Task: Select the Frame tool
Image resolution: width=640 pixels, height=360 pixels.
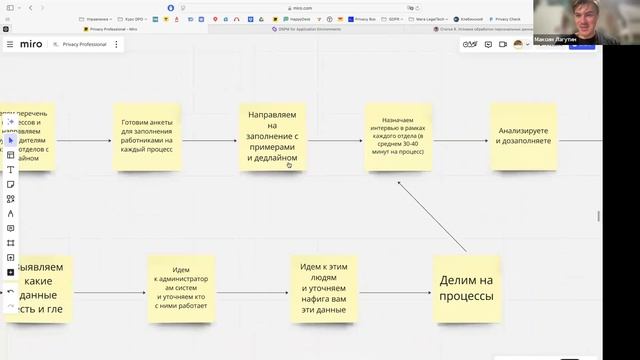Action: pyautogui.click(x=11, y=243)
